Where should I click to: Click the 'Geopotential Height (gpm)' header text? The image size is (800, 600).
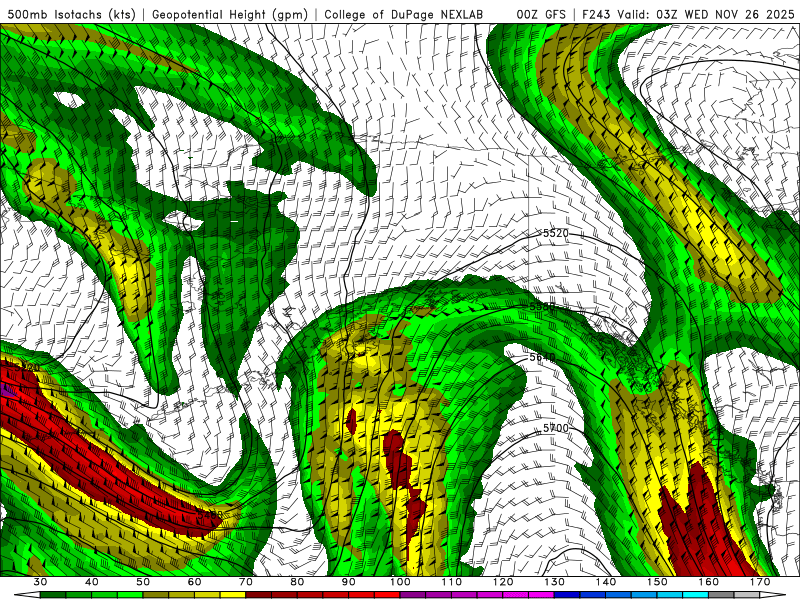[230, 14]
